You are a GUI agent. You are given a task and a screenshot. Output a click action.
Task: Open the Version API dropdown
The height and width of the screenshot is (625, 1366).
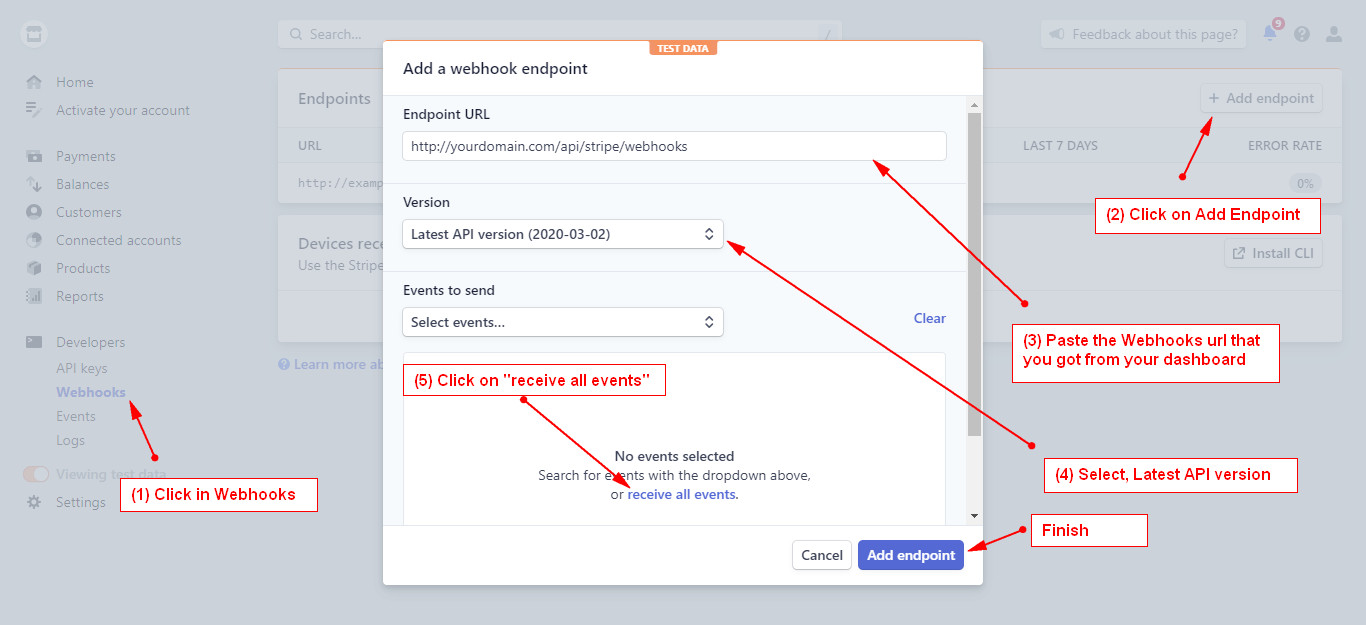[x=562, y=234]
